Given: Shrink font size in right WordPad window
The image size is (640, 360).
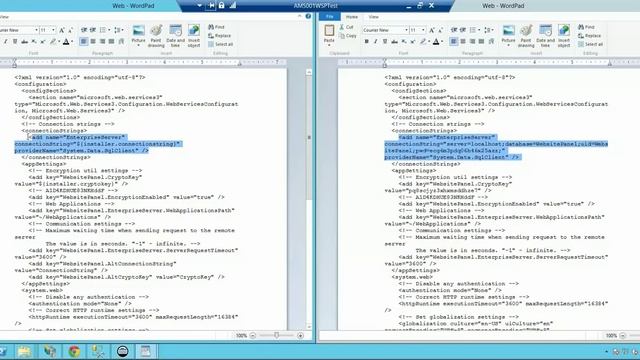Looking at the screenshot, I should coord(440,30).
